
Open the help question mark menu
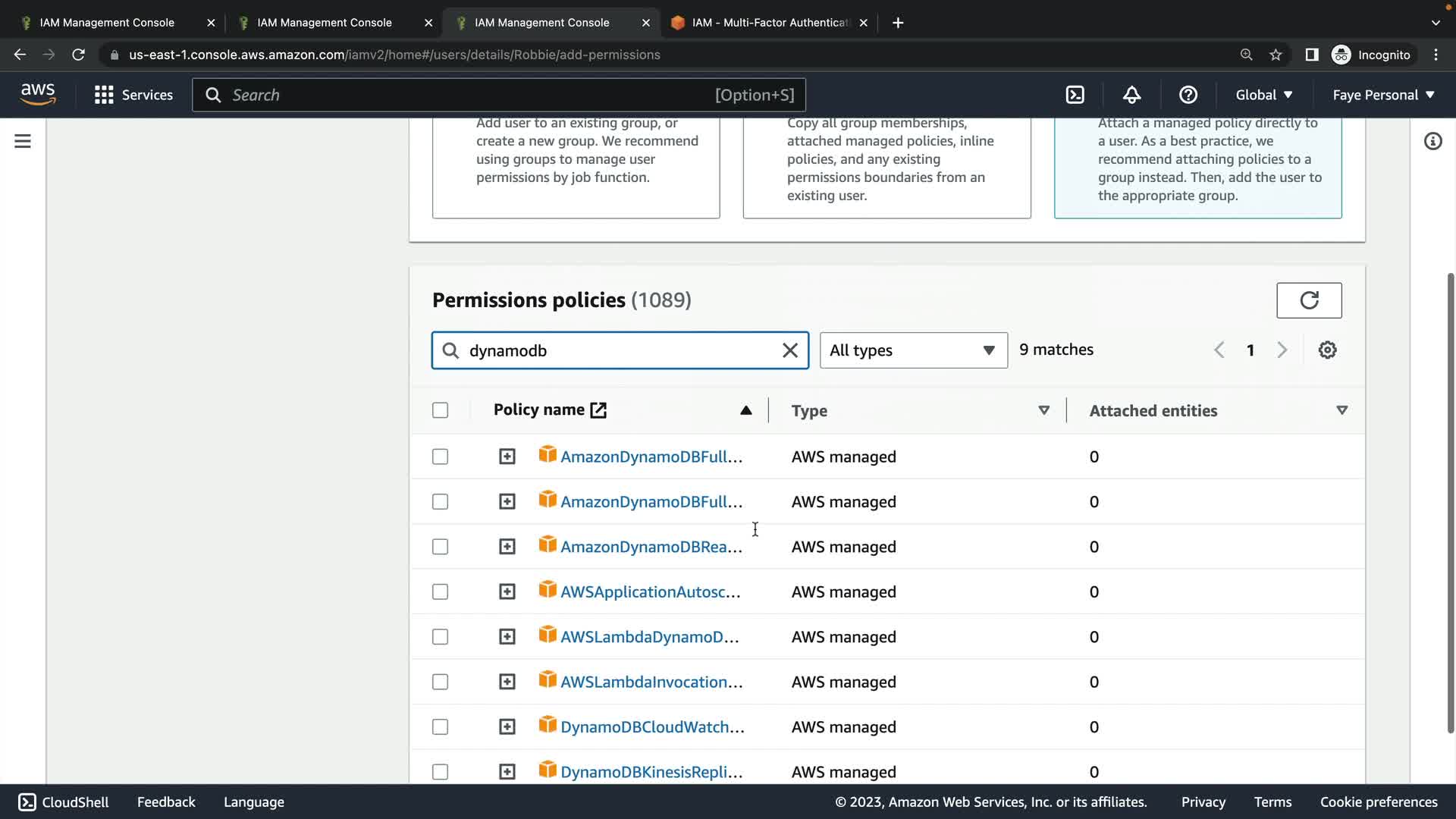point(1188,95)
